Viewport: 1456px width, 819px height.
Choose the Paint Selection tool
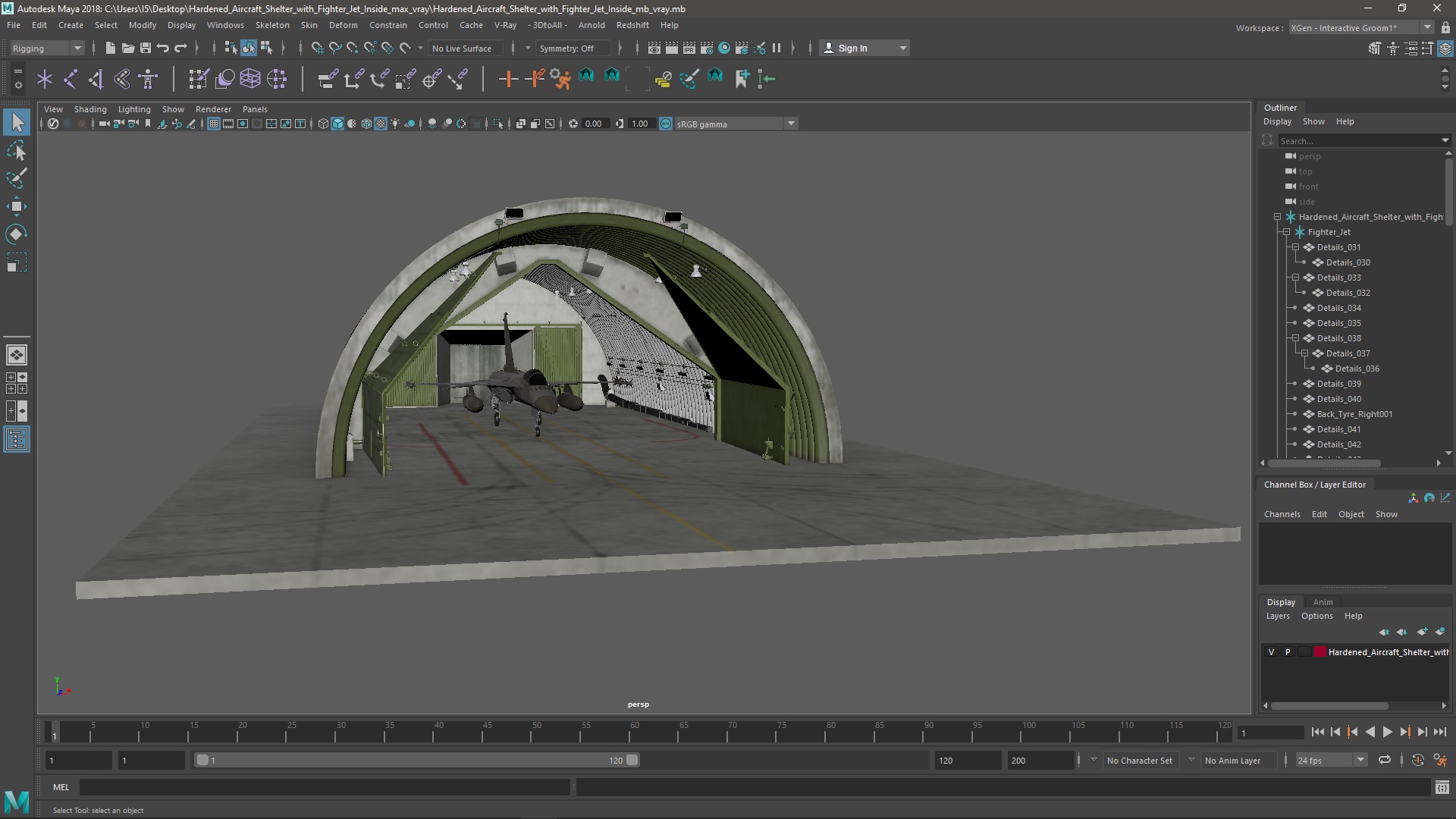(x=17, y=178)
